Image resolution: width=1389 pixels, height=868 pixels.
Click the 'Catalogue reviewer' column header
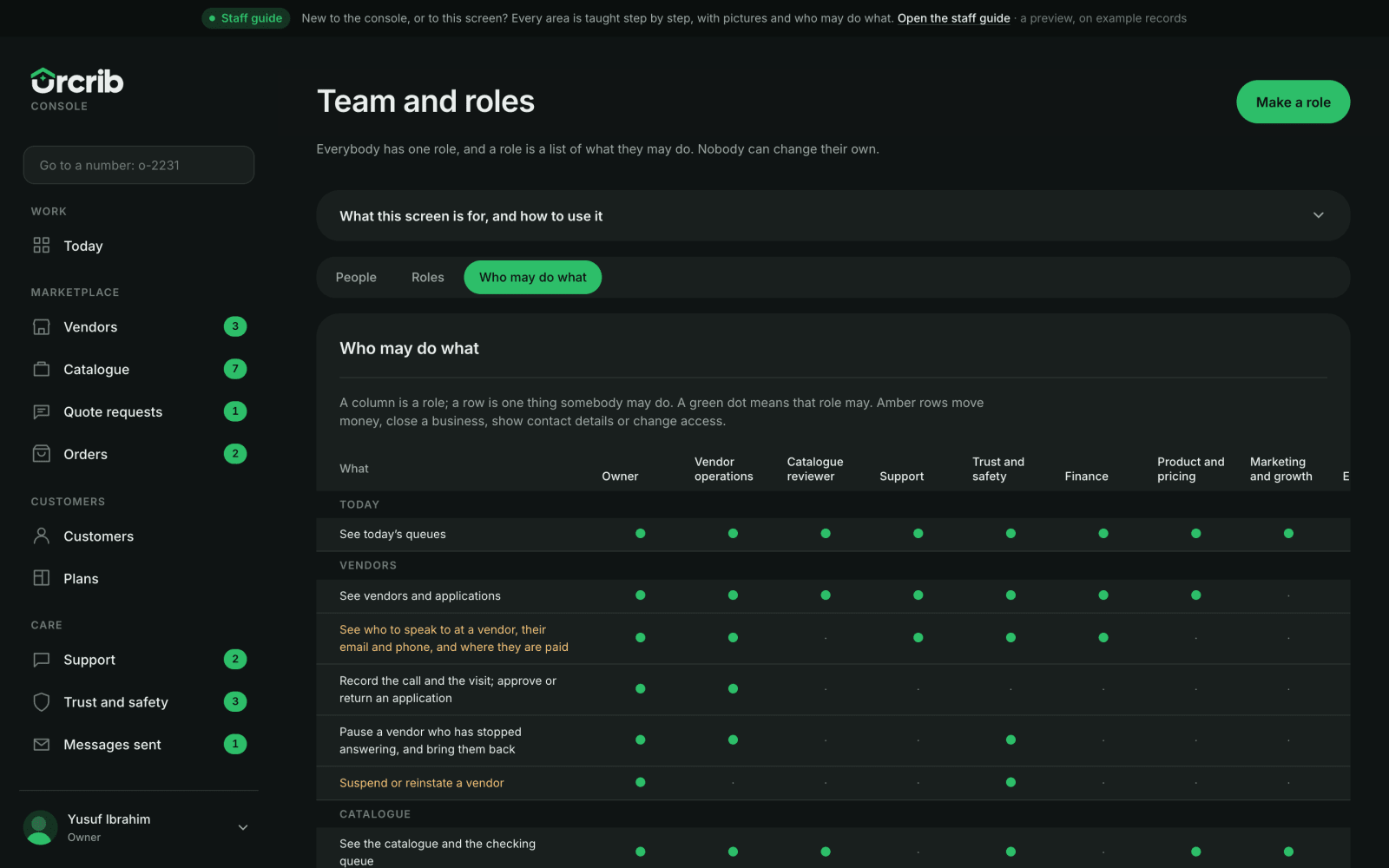814,469
